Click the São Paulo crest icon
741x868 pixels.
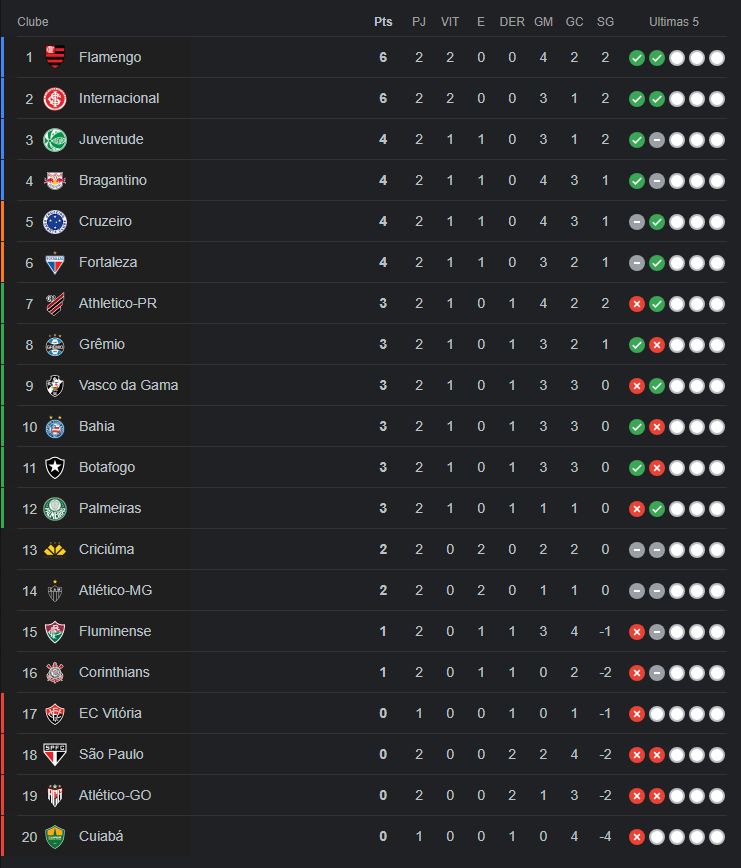click(x=55, y=754)
